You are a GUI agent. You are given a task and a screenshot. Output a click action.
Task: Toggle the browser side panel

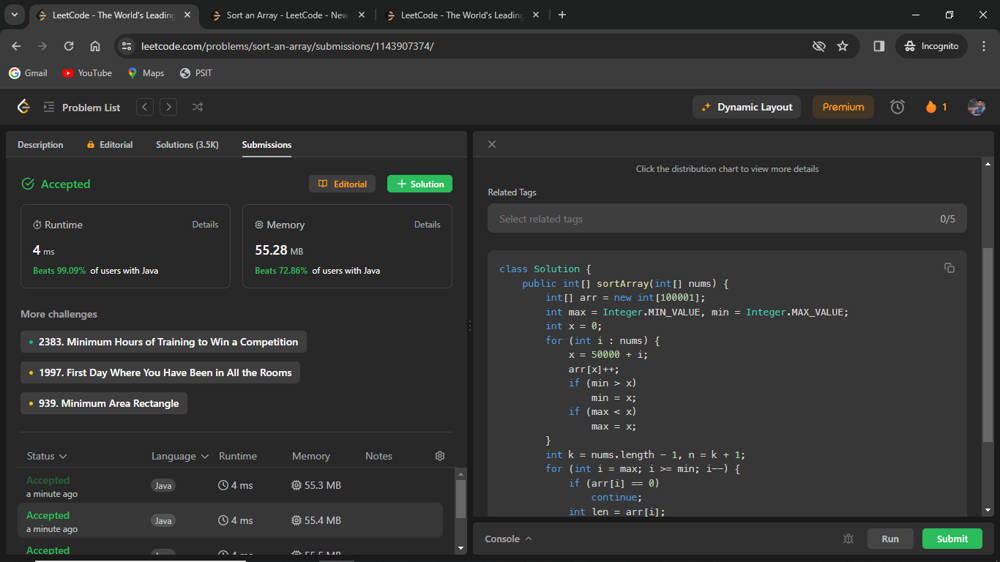[x=879, y=46]
